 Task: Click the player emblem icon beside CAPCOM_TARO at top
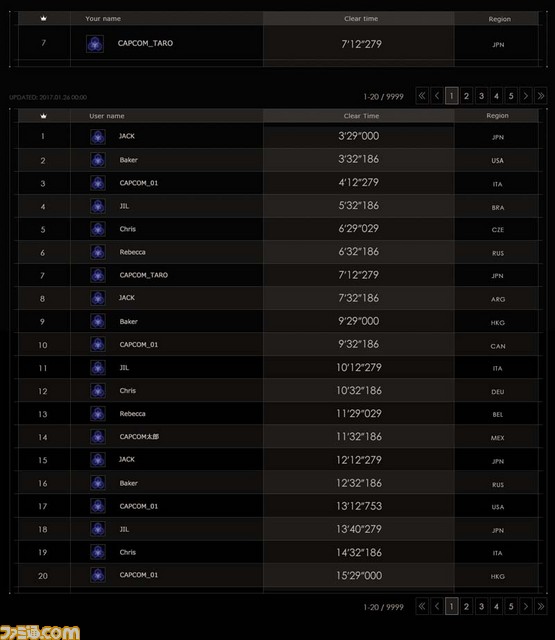click(95, 44)
